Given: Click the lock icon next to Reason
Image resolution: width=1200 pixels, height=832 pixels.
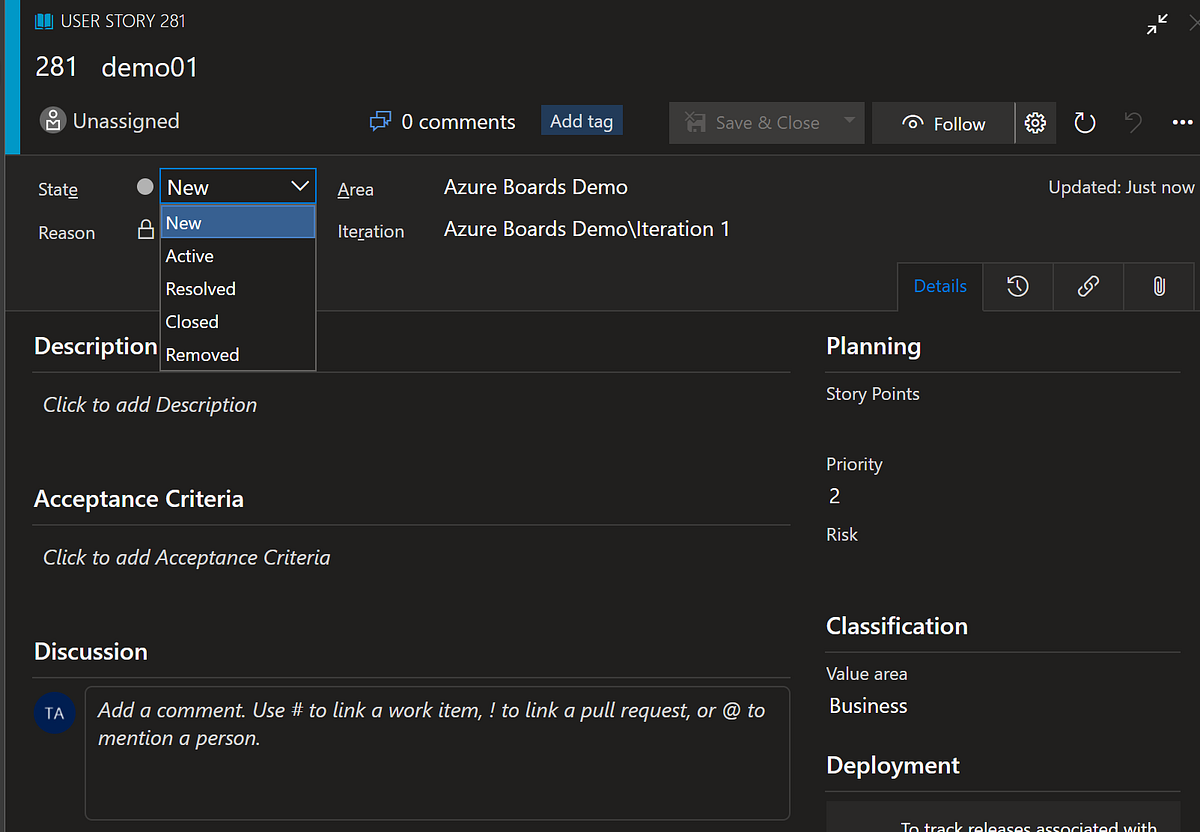Looking at the screenshot, I should pyautogui.click(x=145, y=228).
